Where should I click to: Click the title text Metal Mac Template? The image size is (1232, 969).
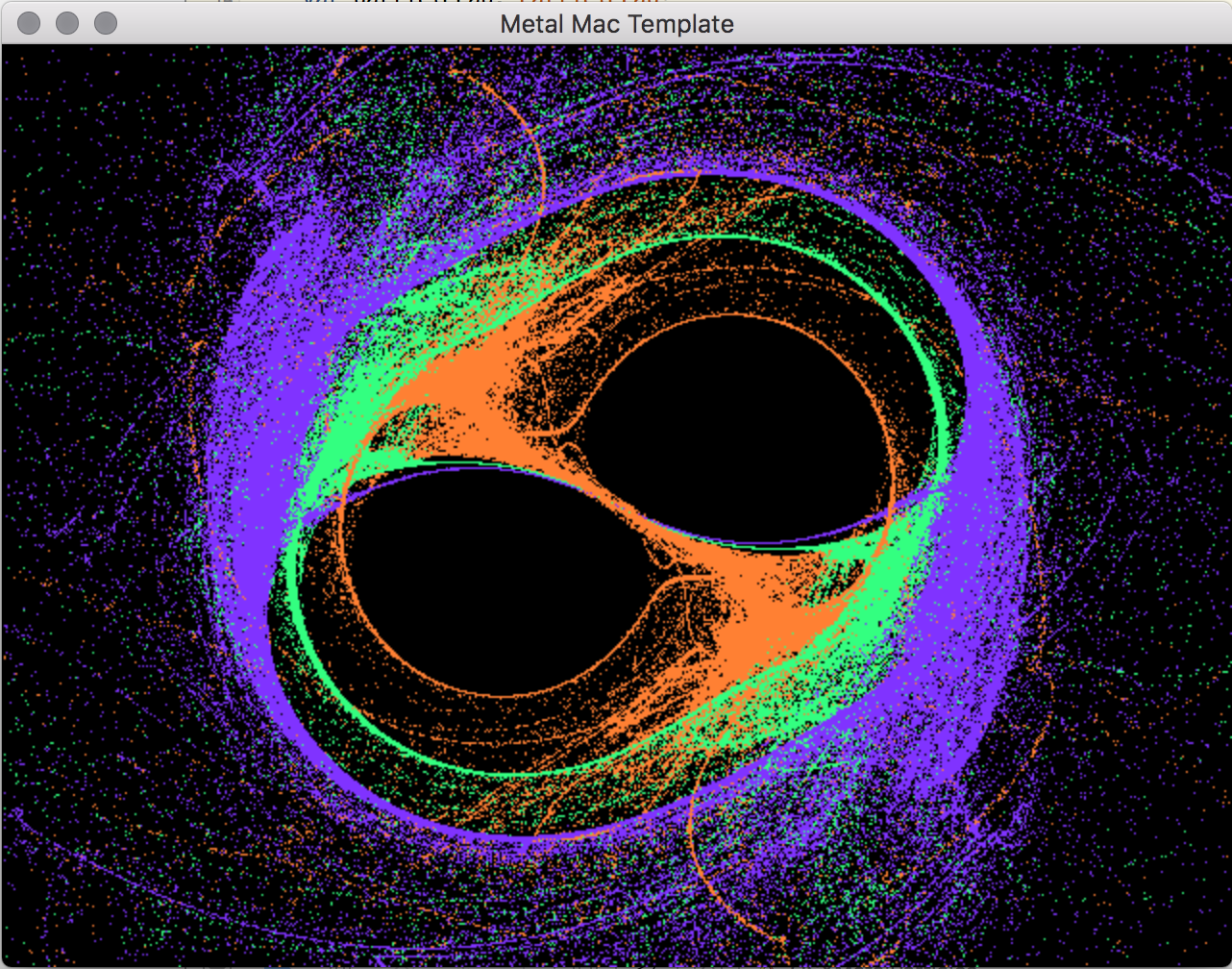(616, 24)
